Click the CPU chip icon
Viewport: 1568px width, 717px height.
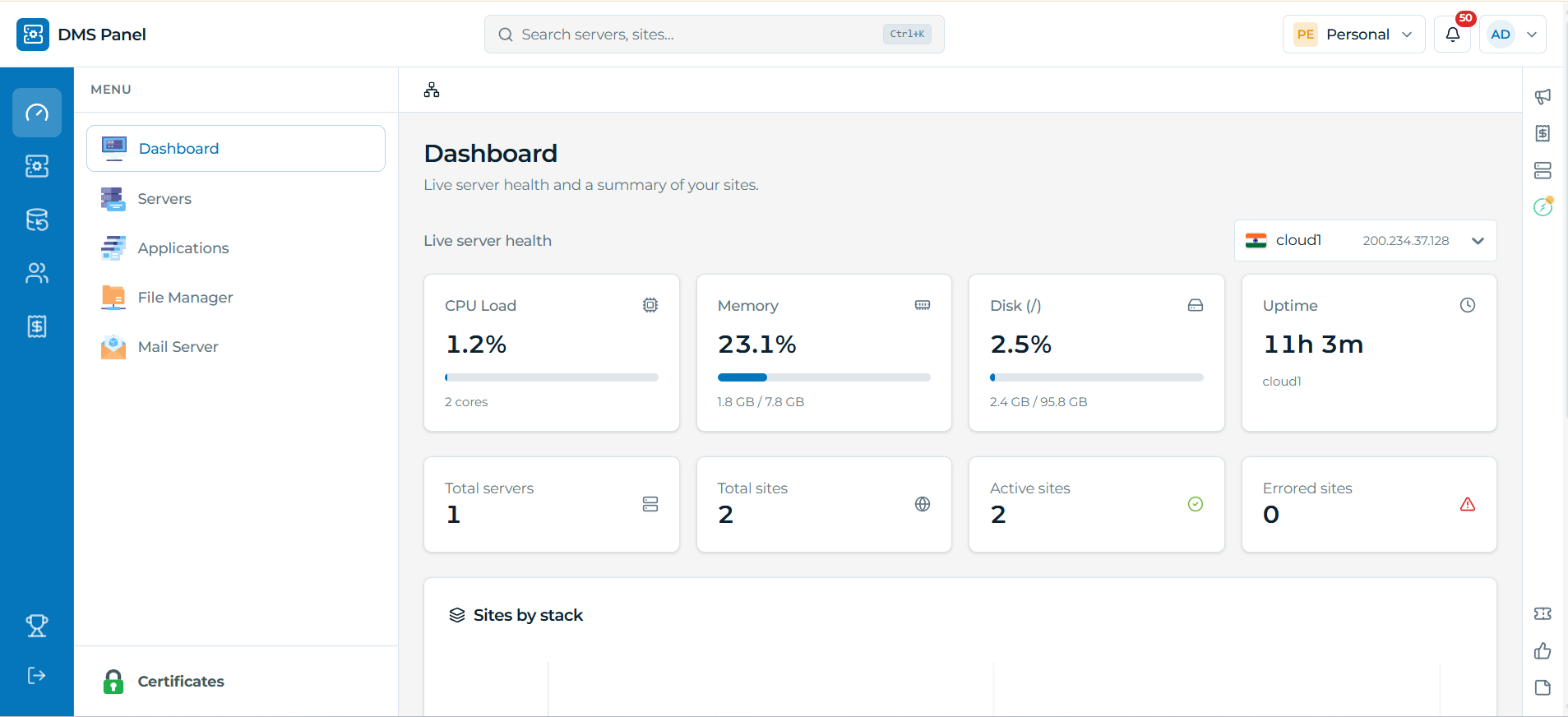coord(650,305)
